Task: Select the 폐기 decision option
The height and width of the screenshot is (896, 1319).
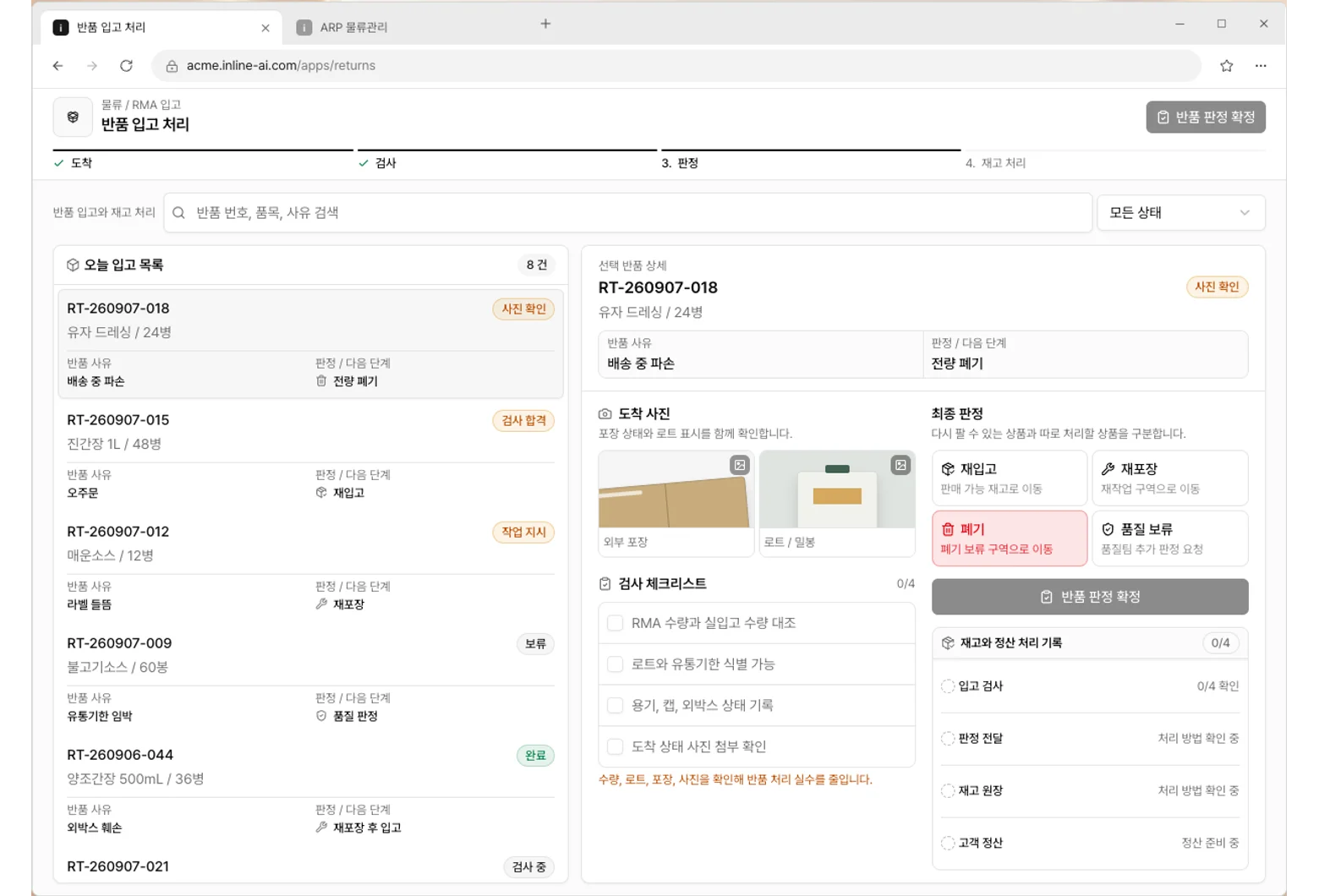Action: coord(1010,538)
